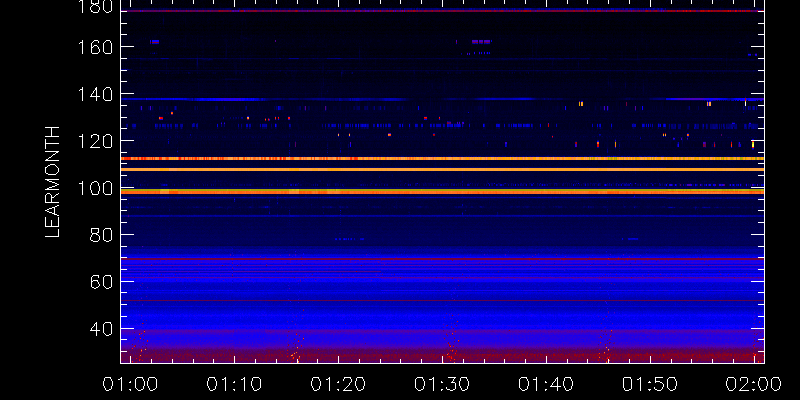Click the 40 frequency axis label
This screenshot has height=400, width=800.
(101, 329)
